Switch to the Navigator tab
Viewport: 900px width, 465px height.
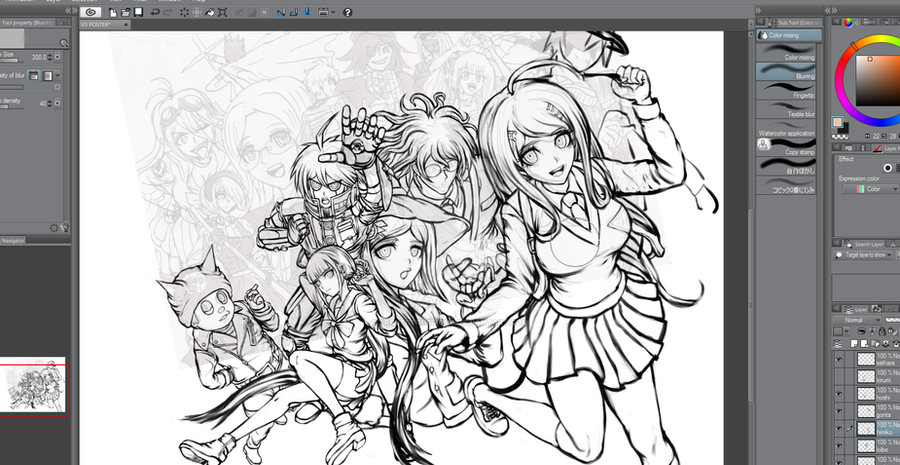click(13, 241)
